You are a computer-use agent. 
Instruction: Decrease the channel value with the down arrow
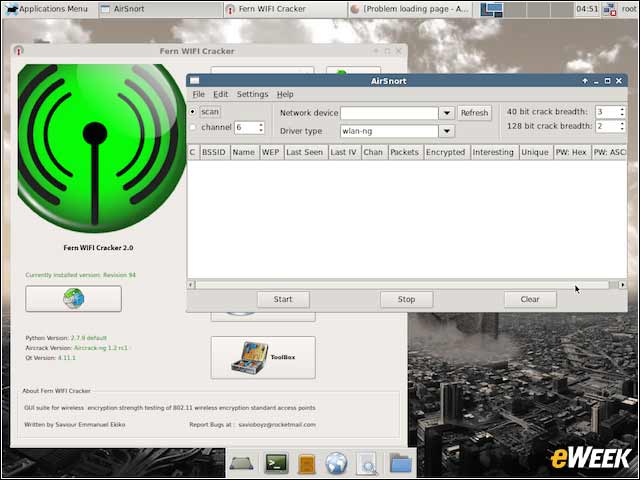click(x=261, y=131)
